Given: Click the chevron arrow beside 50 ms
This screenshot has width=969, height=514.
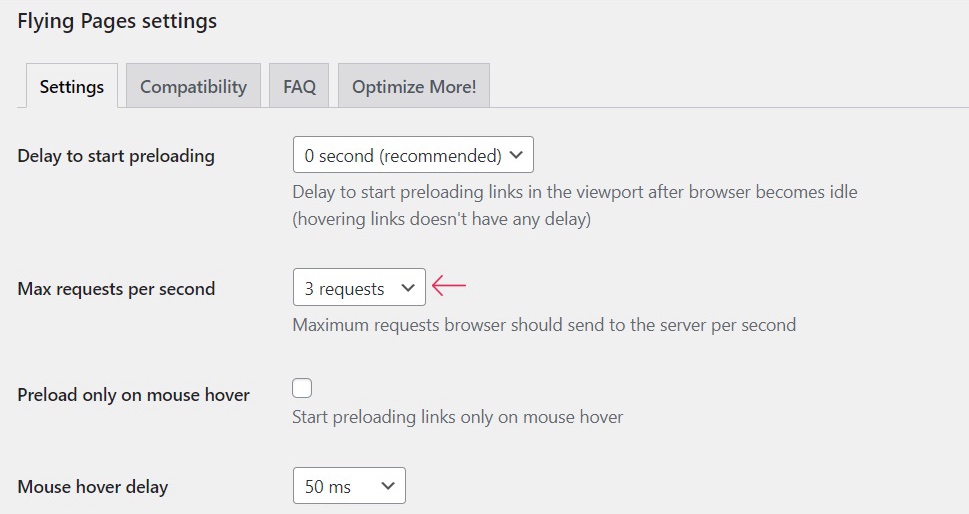Looking at the screenshot, I should [388, 486].
